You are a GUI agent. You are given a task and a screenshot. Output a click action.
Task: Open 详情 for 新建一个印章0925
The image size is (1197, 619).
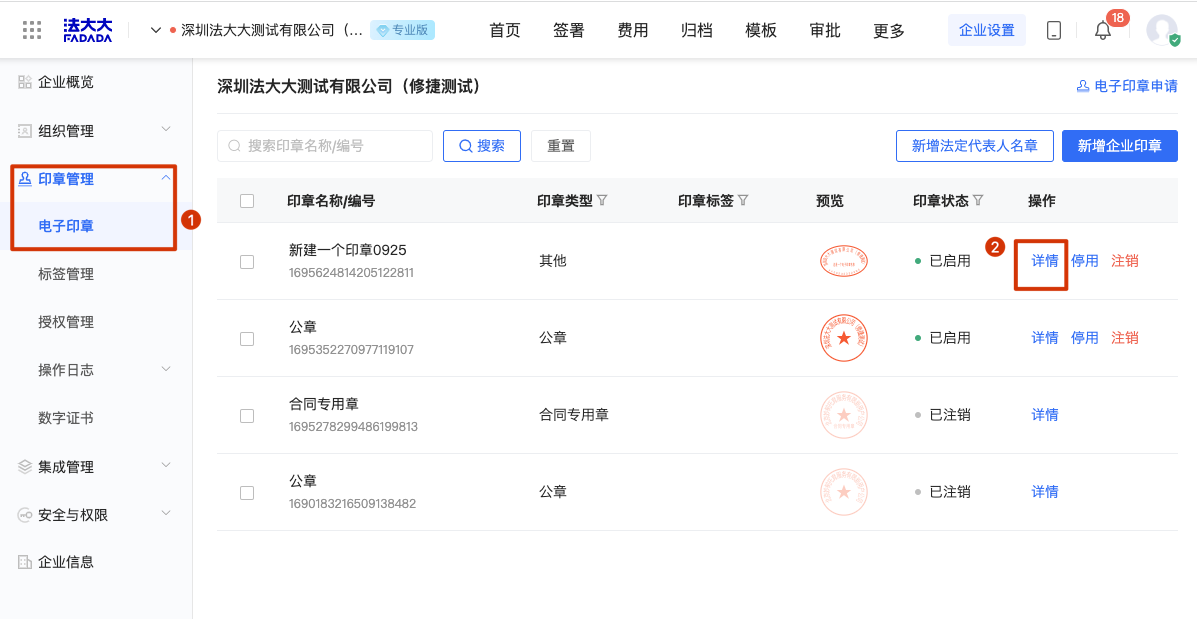[x=1045, y=261]
